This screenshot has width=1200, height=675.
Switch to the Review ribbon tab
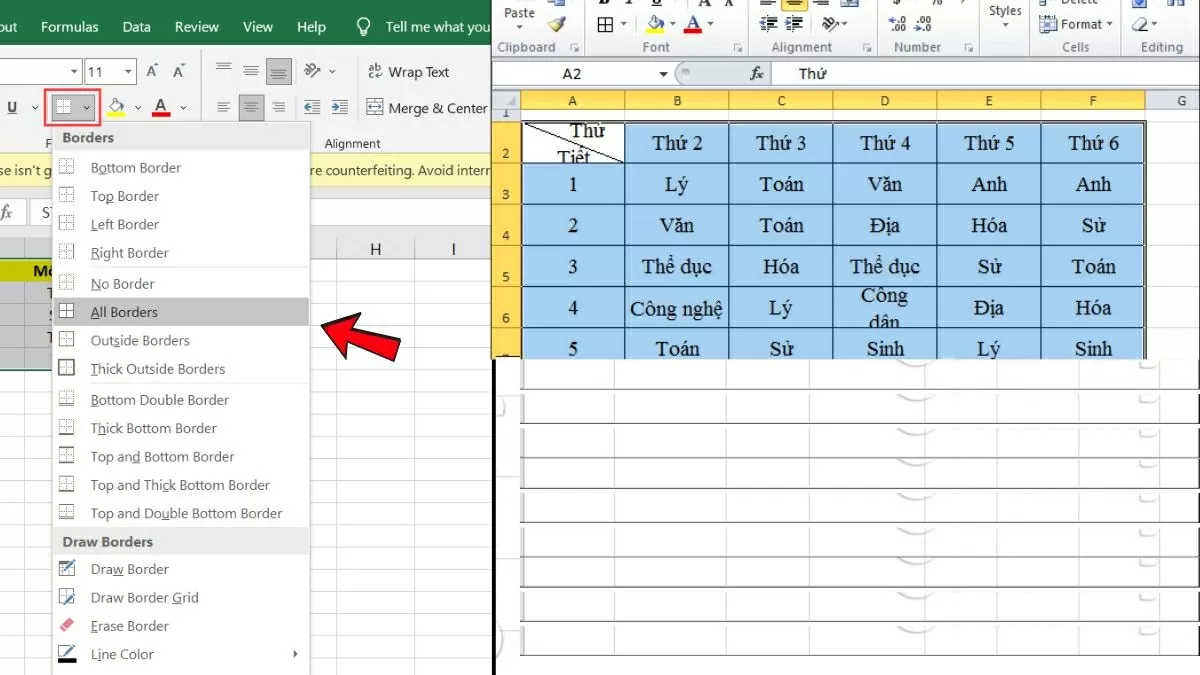pos(197,27)
